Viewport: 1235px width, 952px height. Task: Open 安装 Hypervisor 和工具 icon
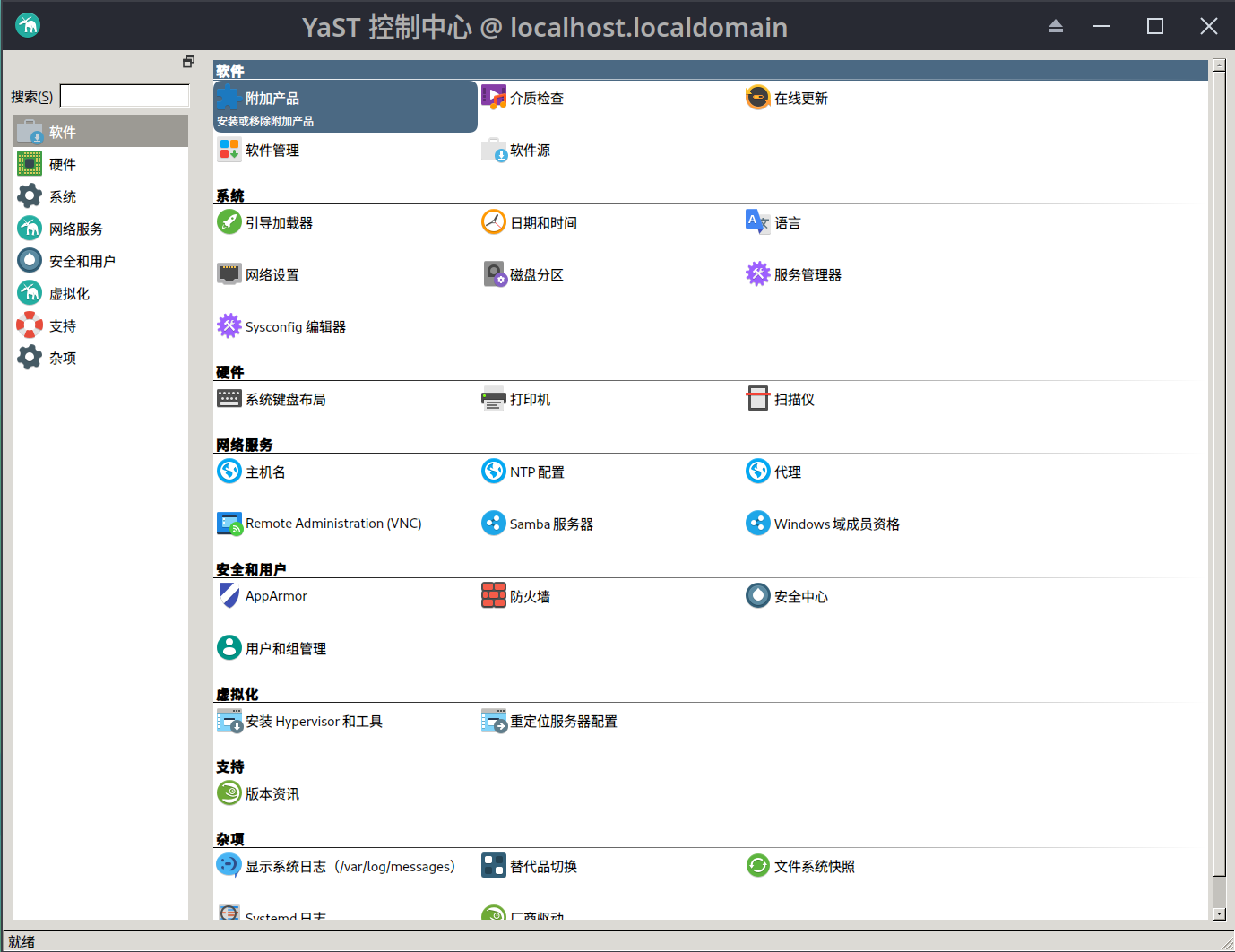click(x=229, y=720)
